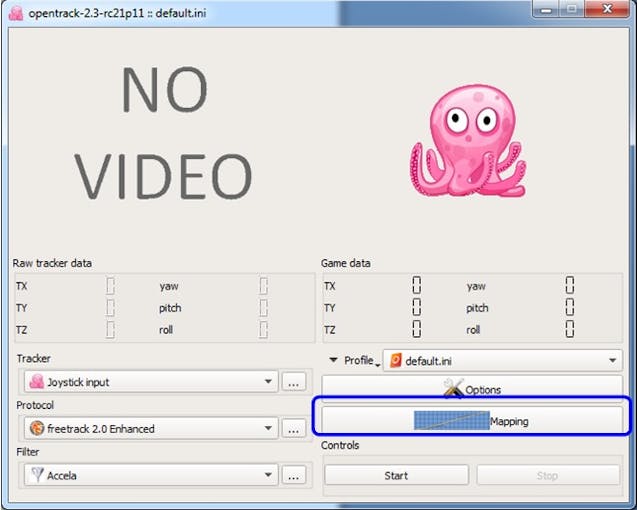Open the Profile menu button

coord(354,360)
